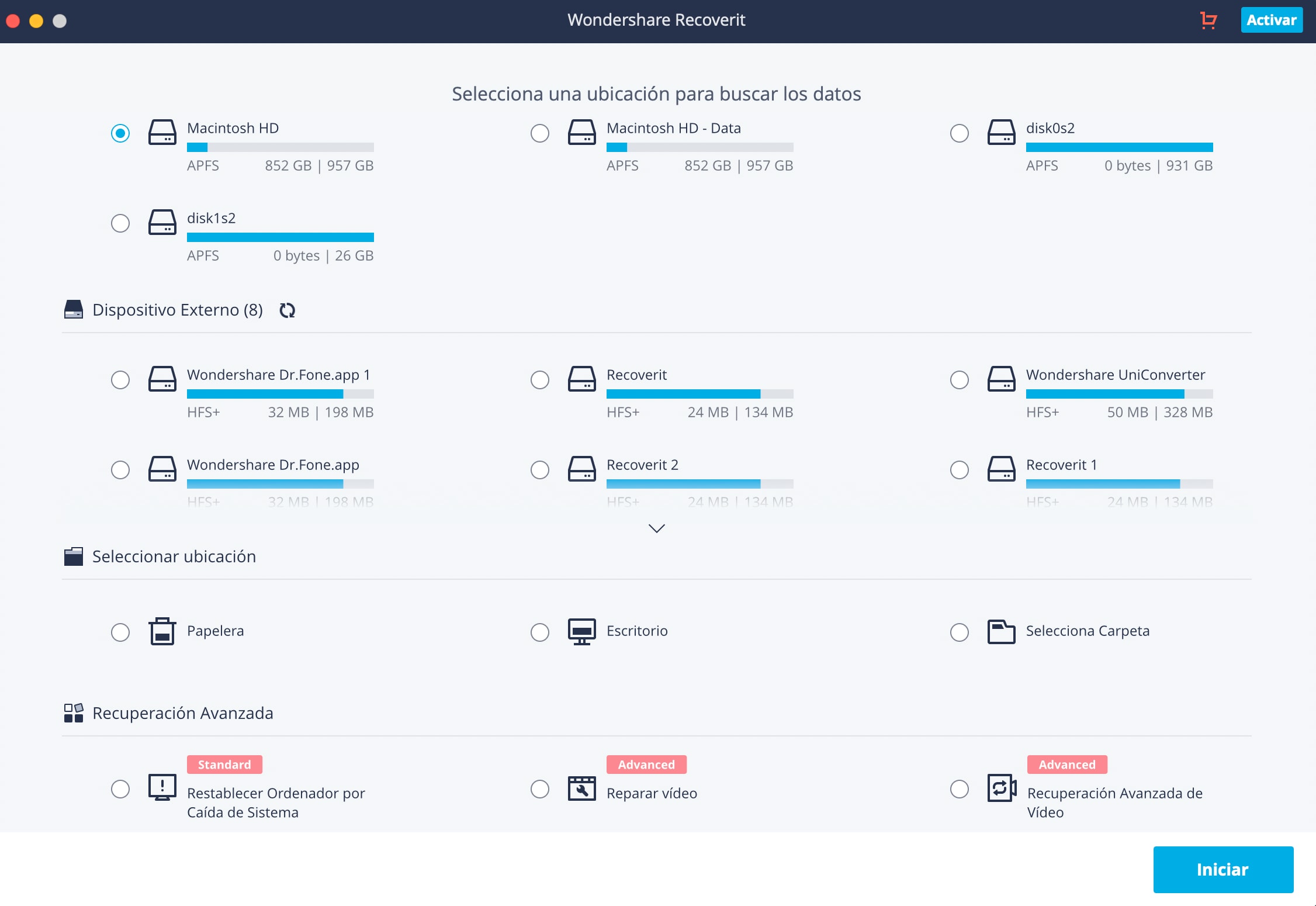The image size is (1316, 906).
Task: Select the Wondershare Dr.Fone.app 1 radio button
Action: click(120, 380)
